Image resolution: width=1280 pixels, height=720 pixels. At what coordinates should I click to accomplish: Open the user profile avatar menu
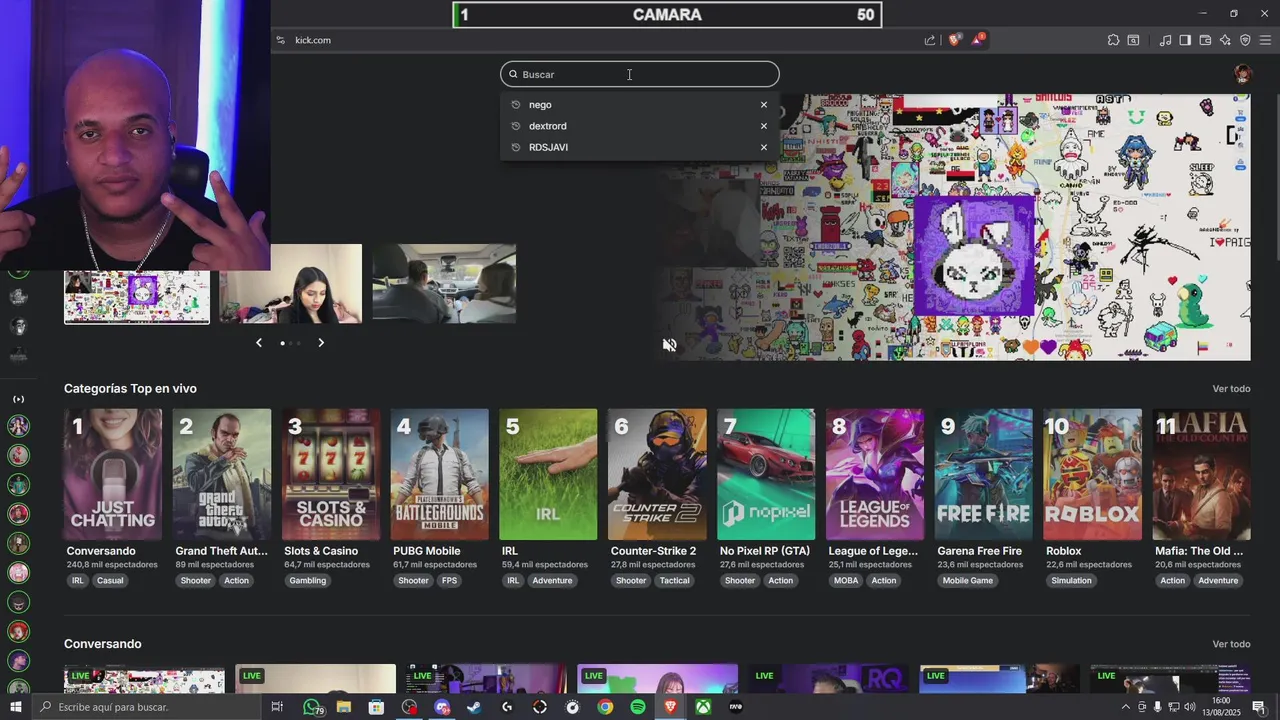pos(1242,74)
